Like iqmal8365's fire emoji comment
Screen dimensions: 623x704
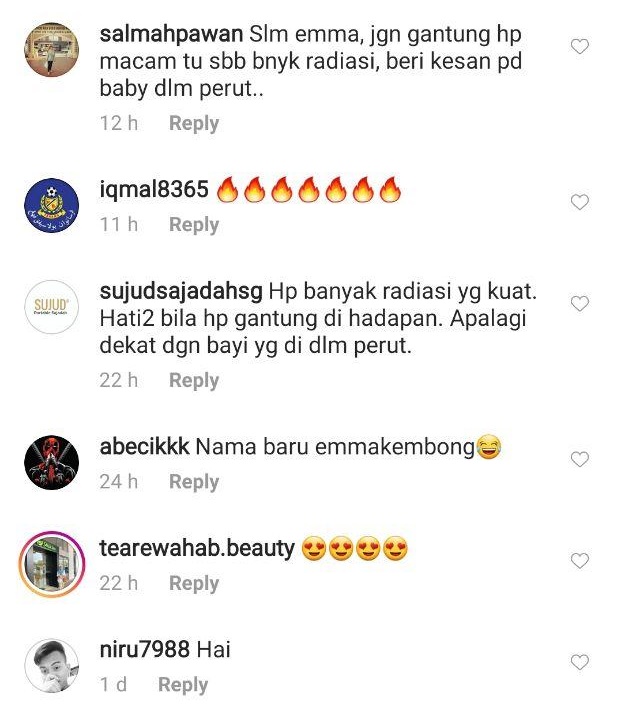tap(579, 202)
